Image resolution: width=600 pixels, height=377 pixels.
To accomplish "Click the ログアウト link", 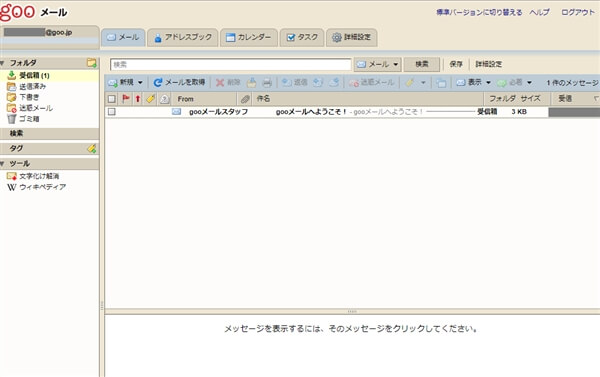I will click(578, 13).
